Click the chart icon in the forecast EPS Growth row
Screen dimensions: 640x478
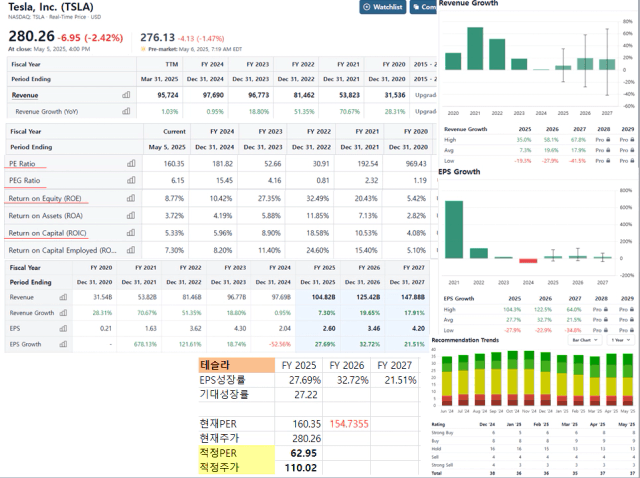point(63,344)
